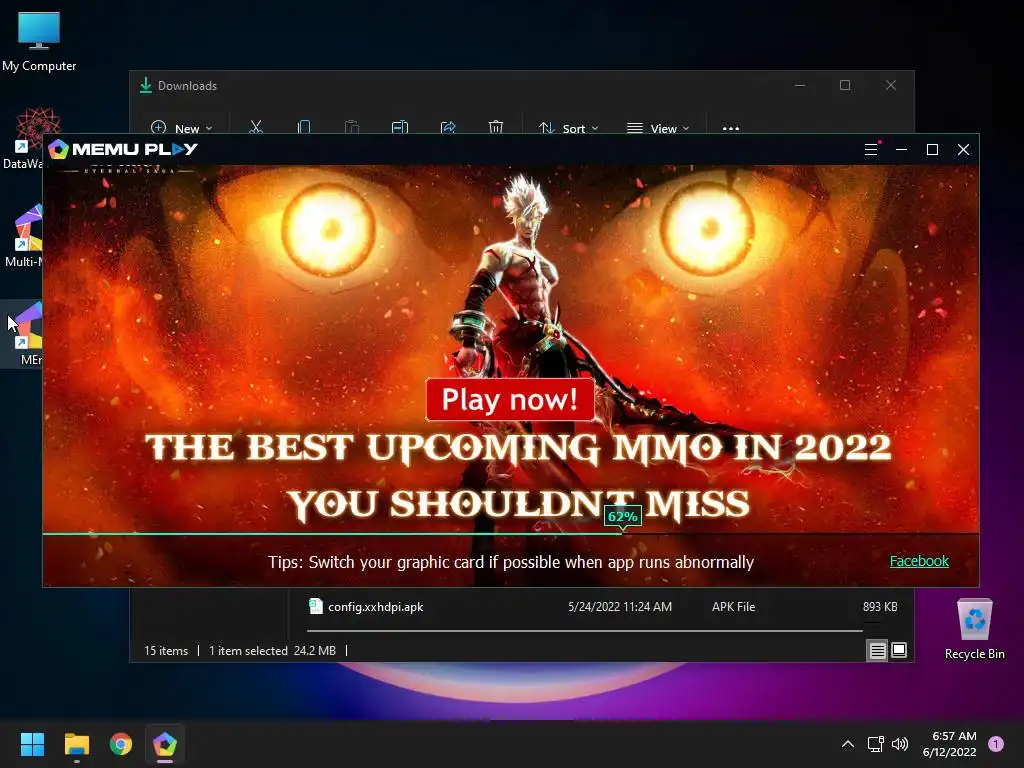
Task: Click the Delete trash icon in Downloads
Action: [496, 127]
